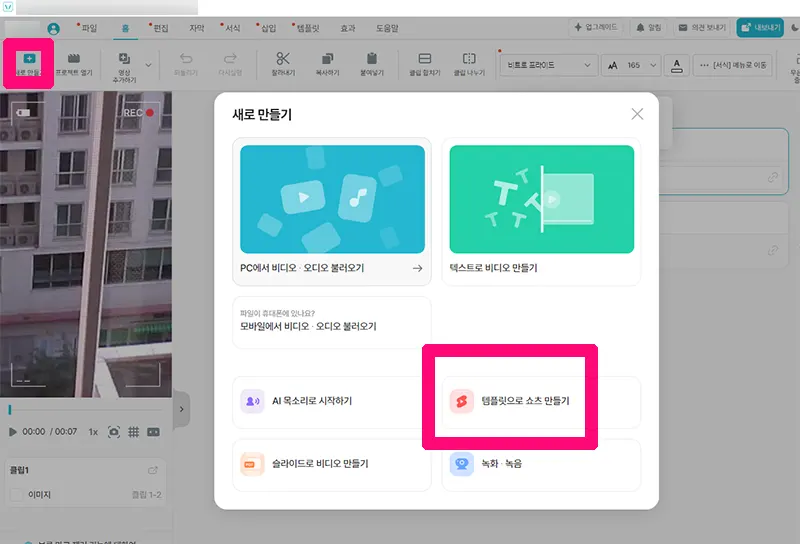Open the 비트로 프라이드 font dropdown
Screen dimensions: 800x544
549,65
